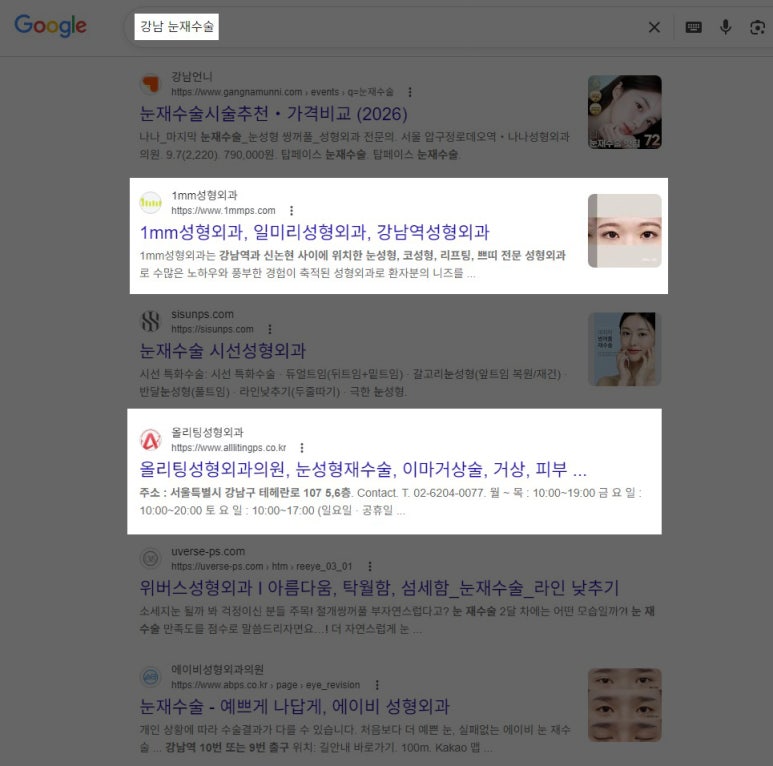Click the 올리팅성형외과 site name text
The height and width of the screenshot is (766, 773).
click(208, 432)
